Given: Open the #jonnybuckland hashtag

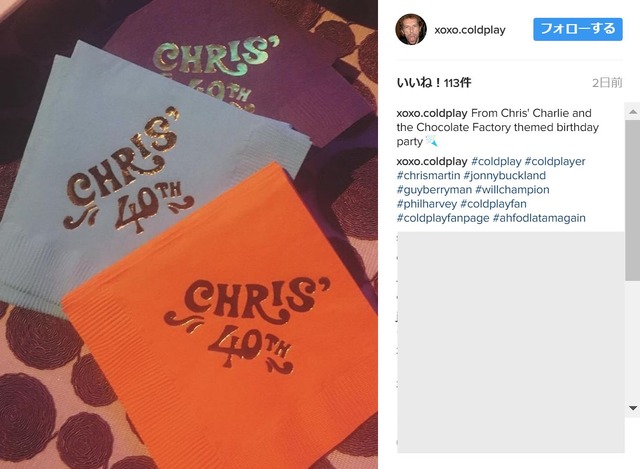Looking at the screenshot, I should coord(504,176).
